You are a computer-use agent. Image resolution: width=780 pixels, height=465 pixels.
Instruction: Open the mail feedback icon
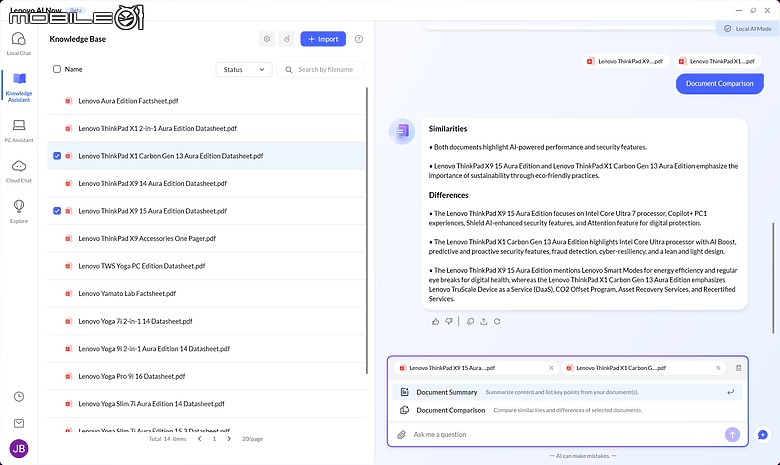[x=19, y=423]
